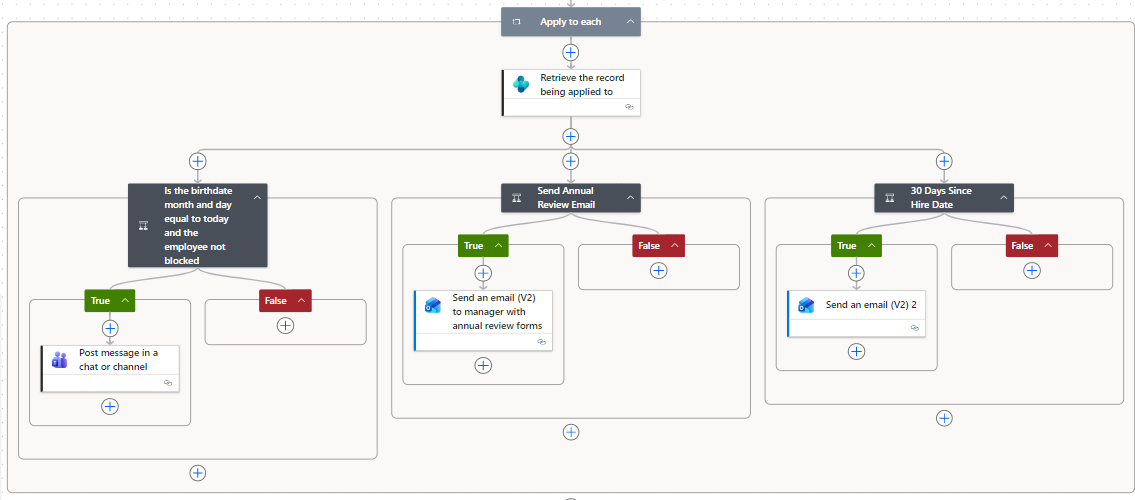This screenshot has width=1135, height=500.
Task: Click connection link icon on Post message card
Action: point(168,382)
